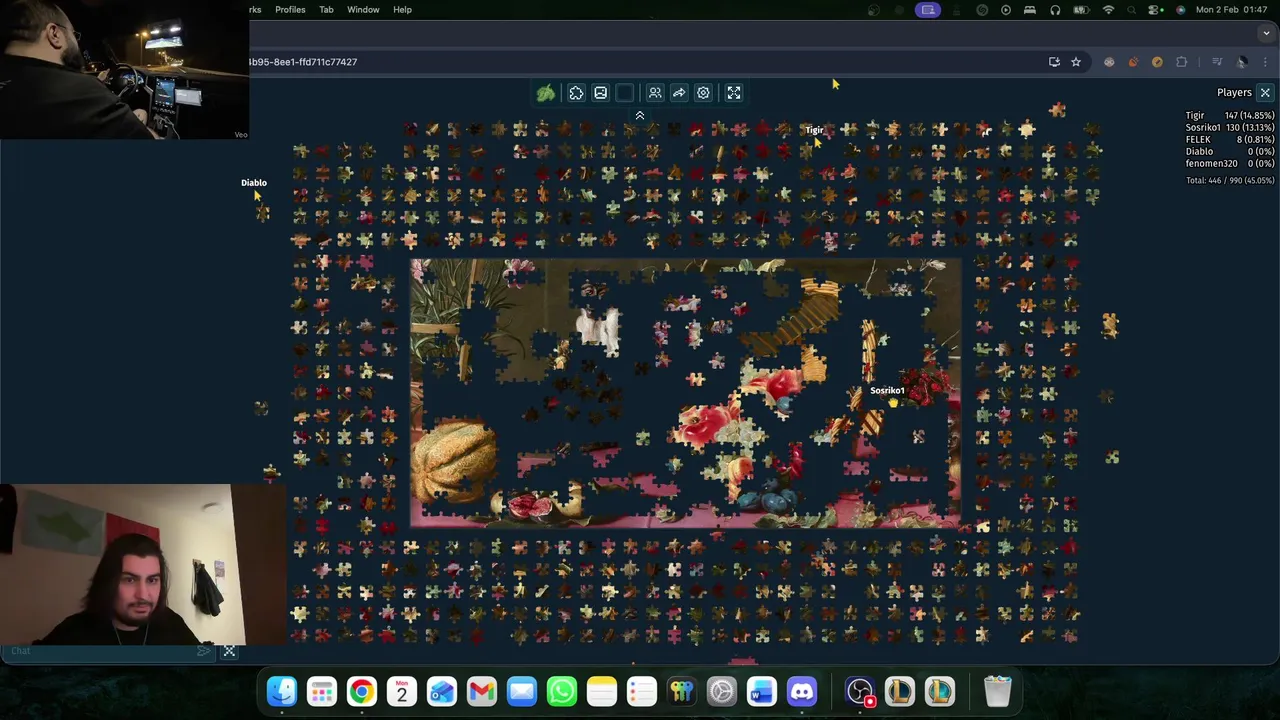Expand the Chrome tab search chevron
Screen dimensions: 1280x720
1266,33
